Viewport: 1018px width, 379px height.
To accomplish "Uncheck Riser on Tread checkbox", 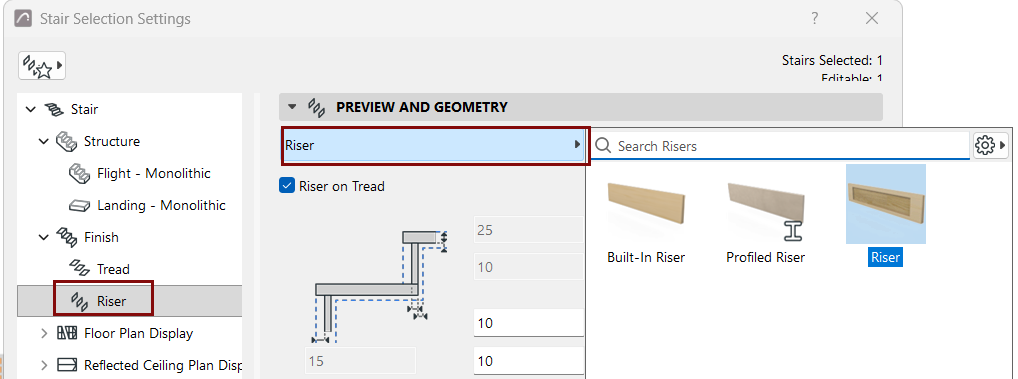I will [x=286, y=186].
